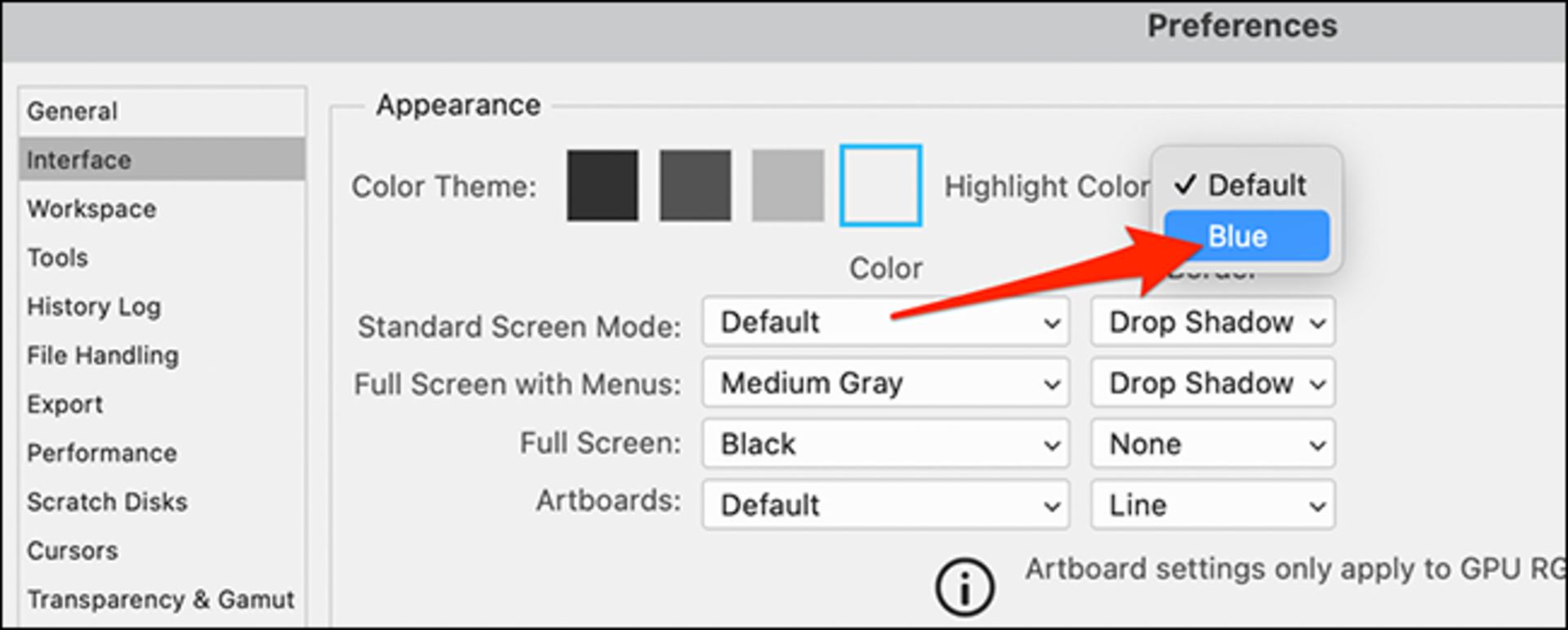Open Standard Screen Mode color dropdown
Viewport: 1568px width, 630px height.
pos(885,323)
